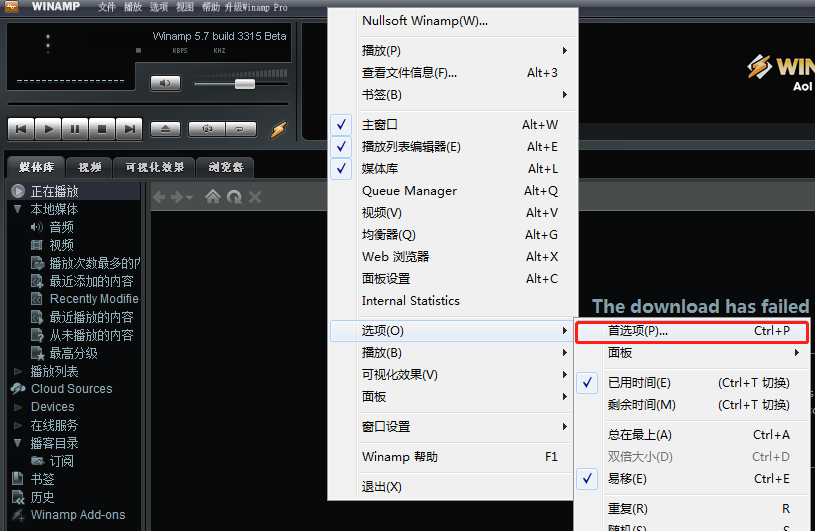The image size is (815, 531).
Task: Open the 播放 menu in menu bar
Action: click(x=133, y=7)
